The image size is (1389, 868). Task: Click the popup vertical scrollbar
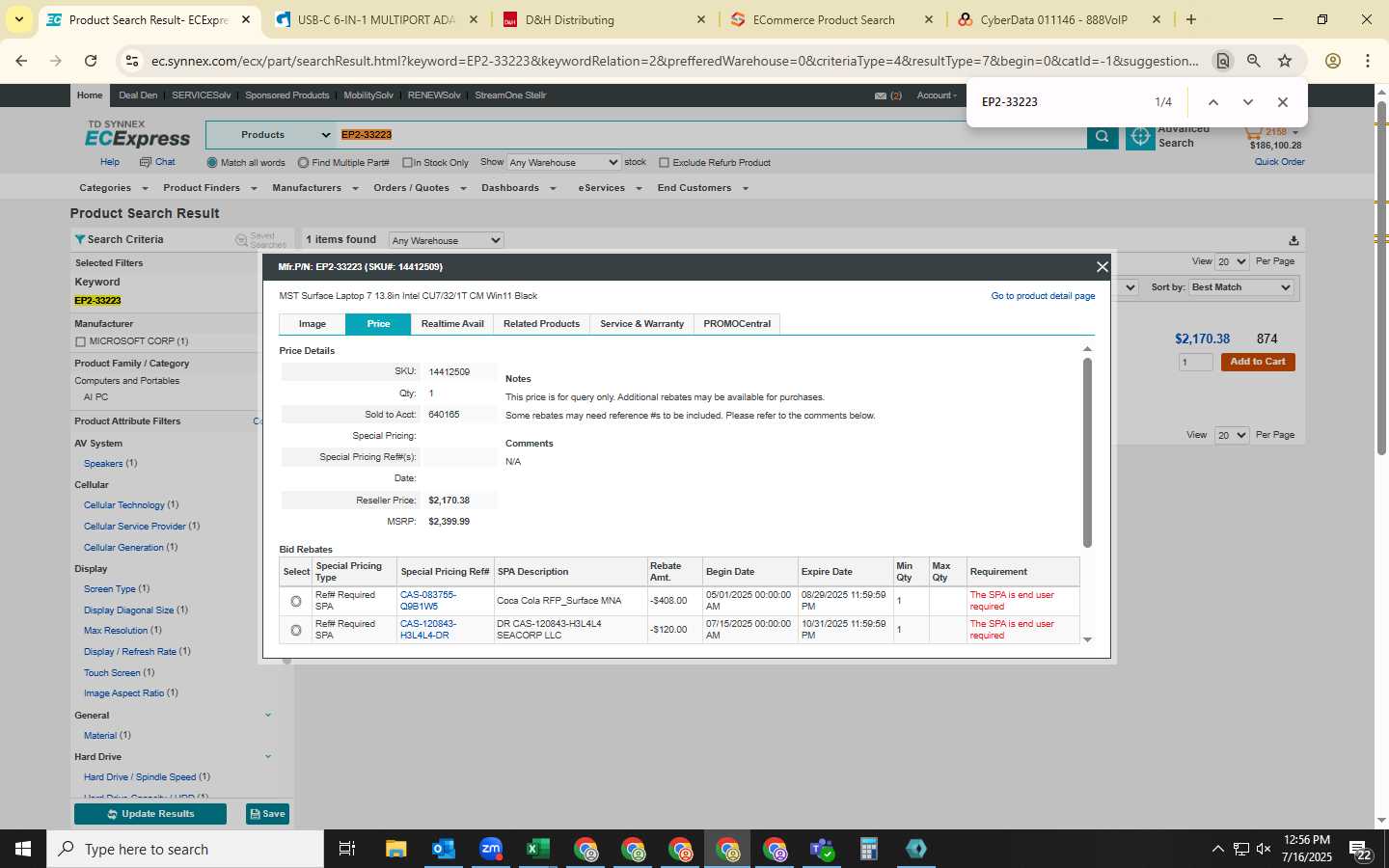click(x=1087, y=453)
